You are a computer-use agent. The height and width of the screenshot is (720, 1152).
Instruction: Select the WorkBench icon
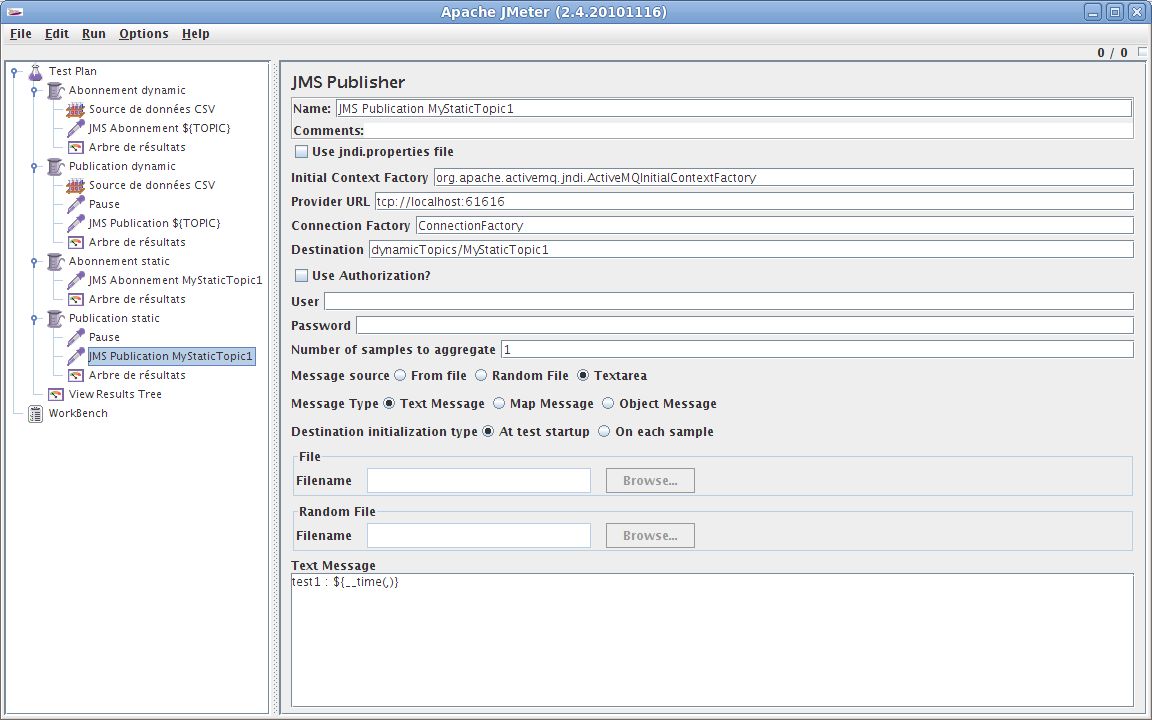[x=34, y=413]
